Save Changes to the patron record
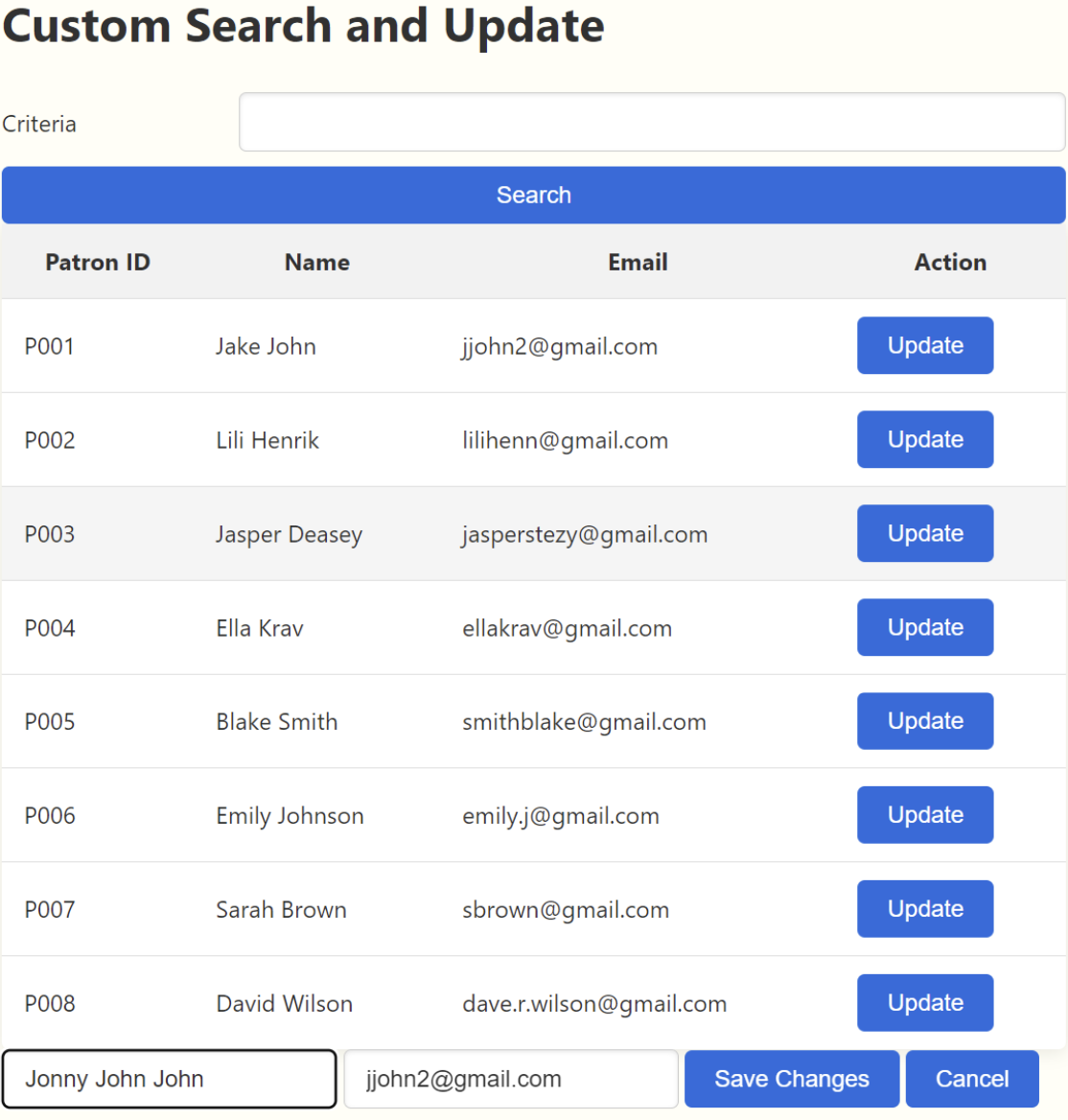The height and width of the screenshot is (1120, 1068). pos(791,1079)
